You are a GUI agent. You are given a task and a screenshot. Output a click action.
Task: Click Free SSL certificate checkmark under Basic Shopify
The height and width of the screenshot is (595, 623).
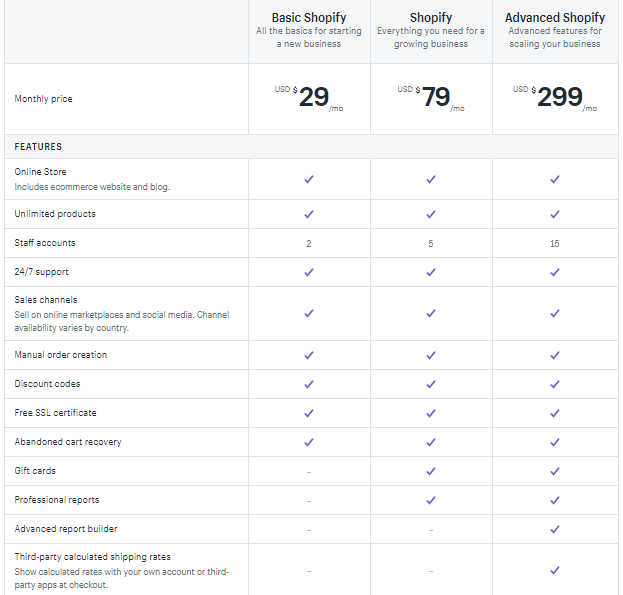[x=309, y=413]
